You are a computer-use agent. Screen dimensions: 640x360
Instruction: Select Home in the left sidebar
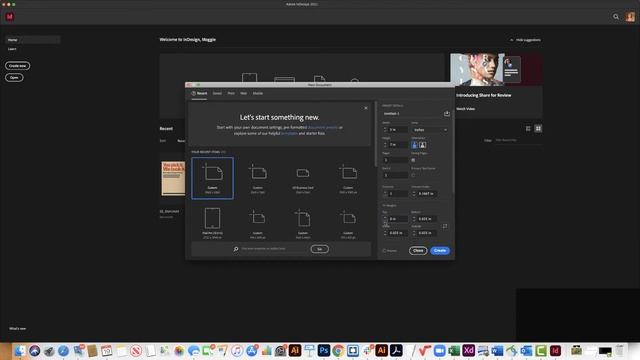click(x=33, y=40)
